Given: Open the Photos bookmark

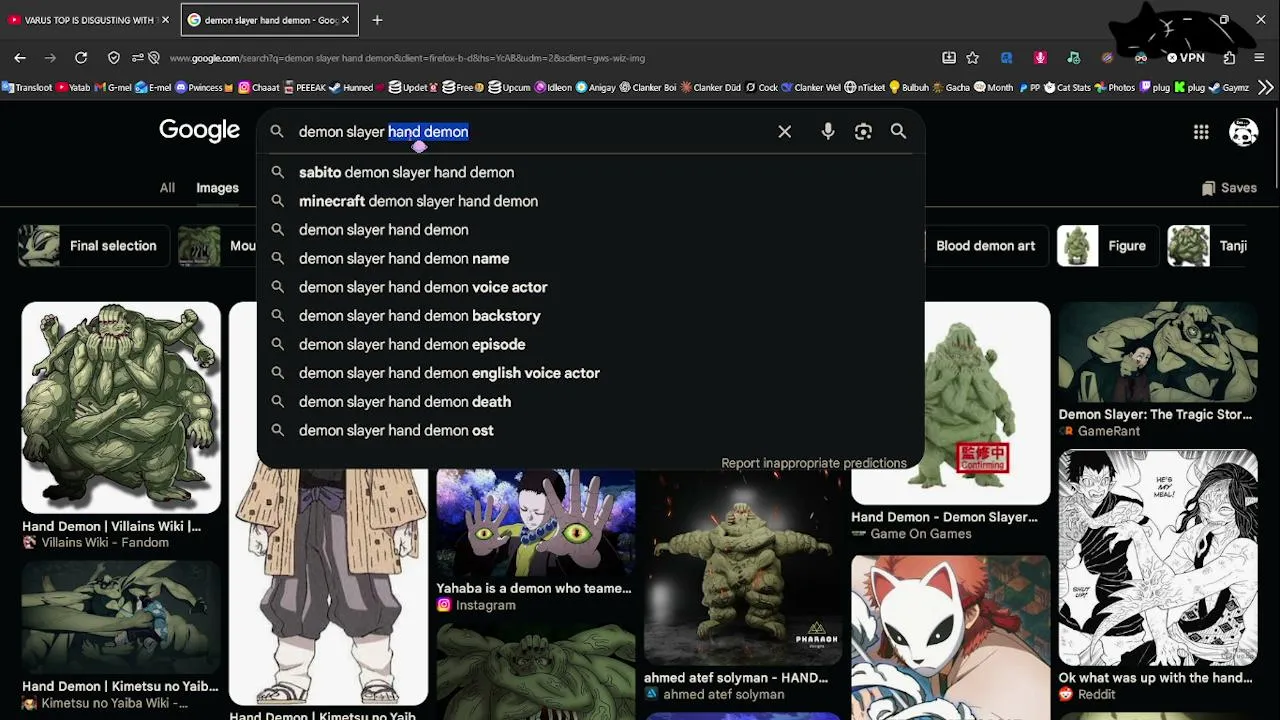Looking at the screenshot, I should (1115, 87).
